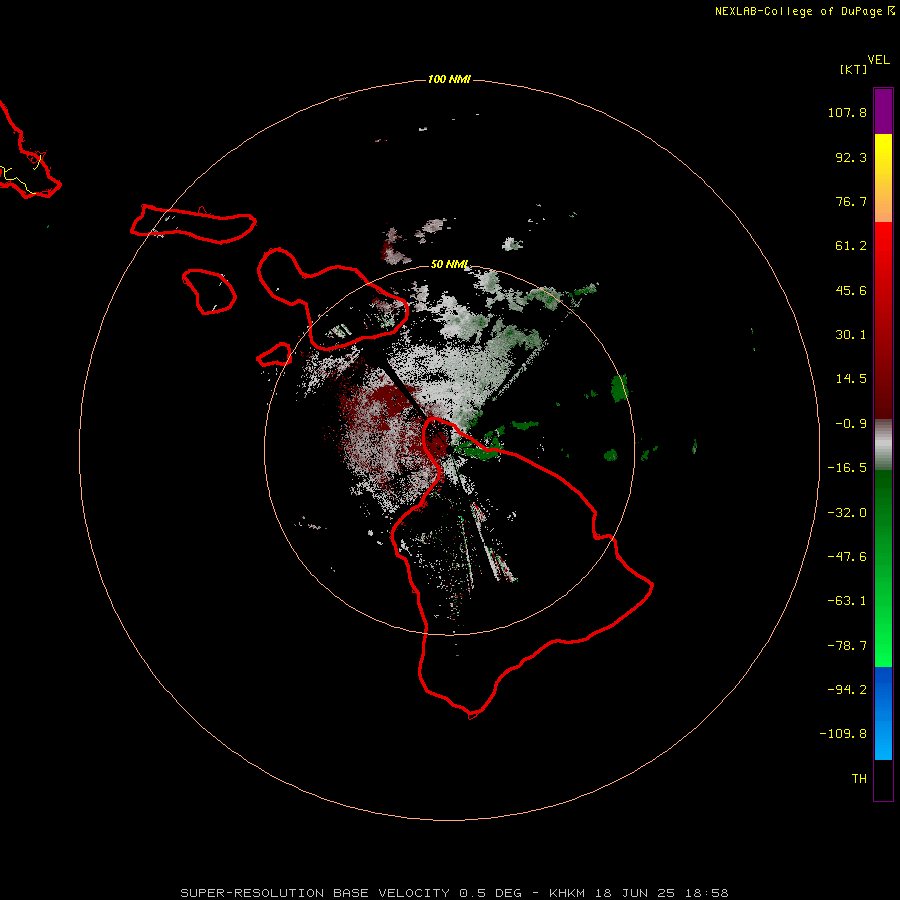Click the [KT] units label
The width and height of the screenshot is (900, 900).
(853, 69)
